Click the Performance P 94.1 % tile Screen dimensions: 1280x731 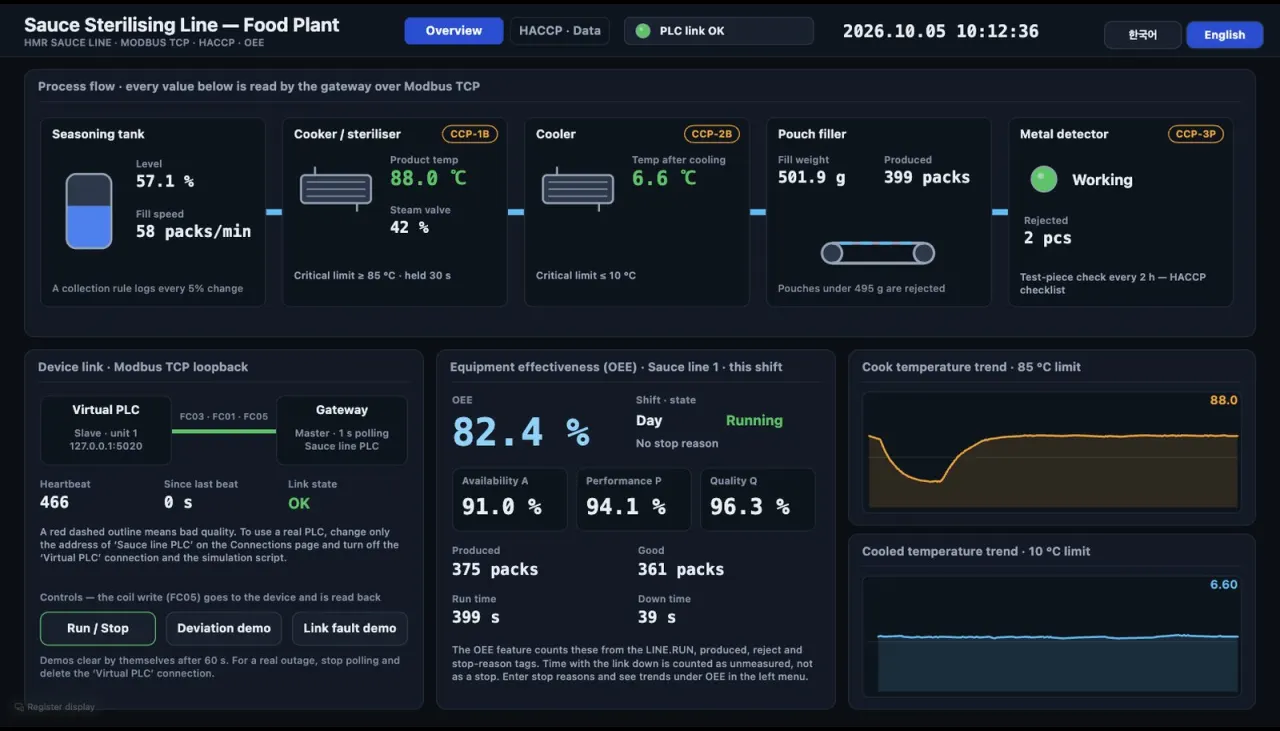click(x=634, y=499)
